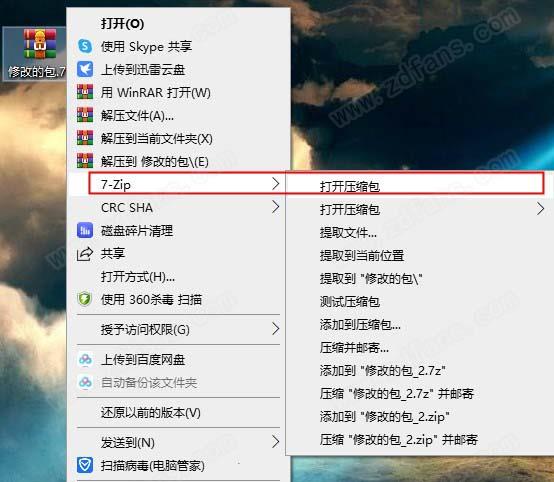This screenshot has width=554, height=482.
Task: Click WinRAR icon beside 用 WinRAR 打开(W)
Action: coord(85,92)
